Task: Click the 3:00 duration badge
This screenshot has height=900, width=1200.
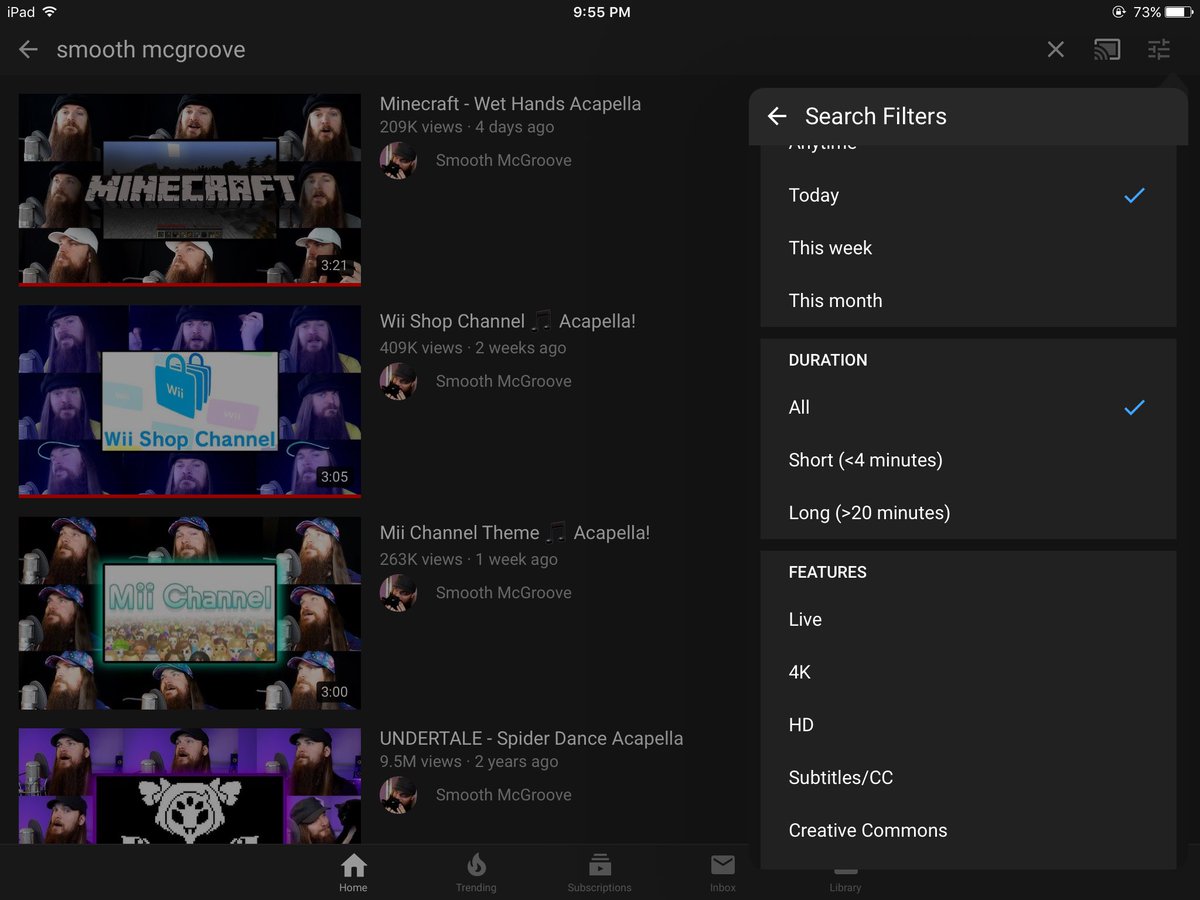Action: coord(334,692)
